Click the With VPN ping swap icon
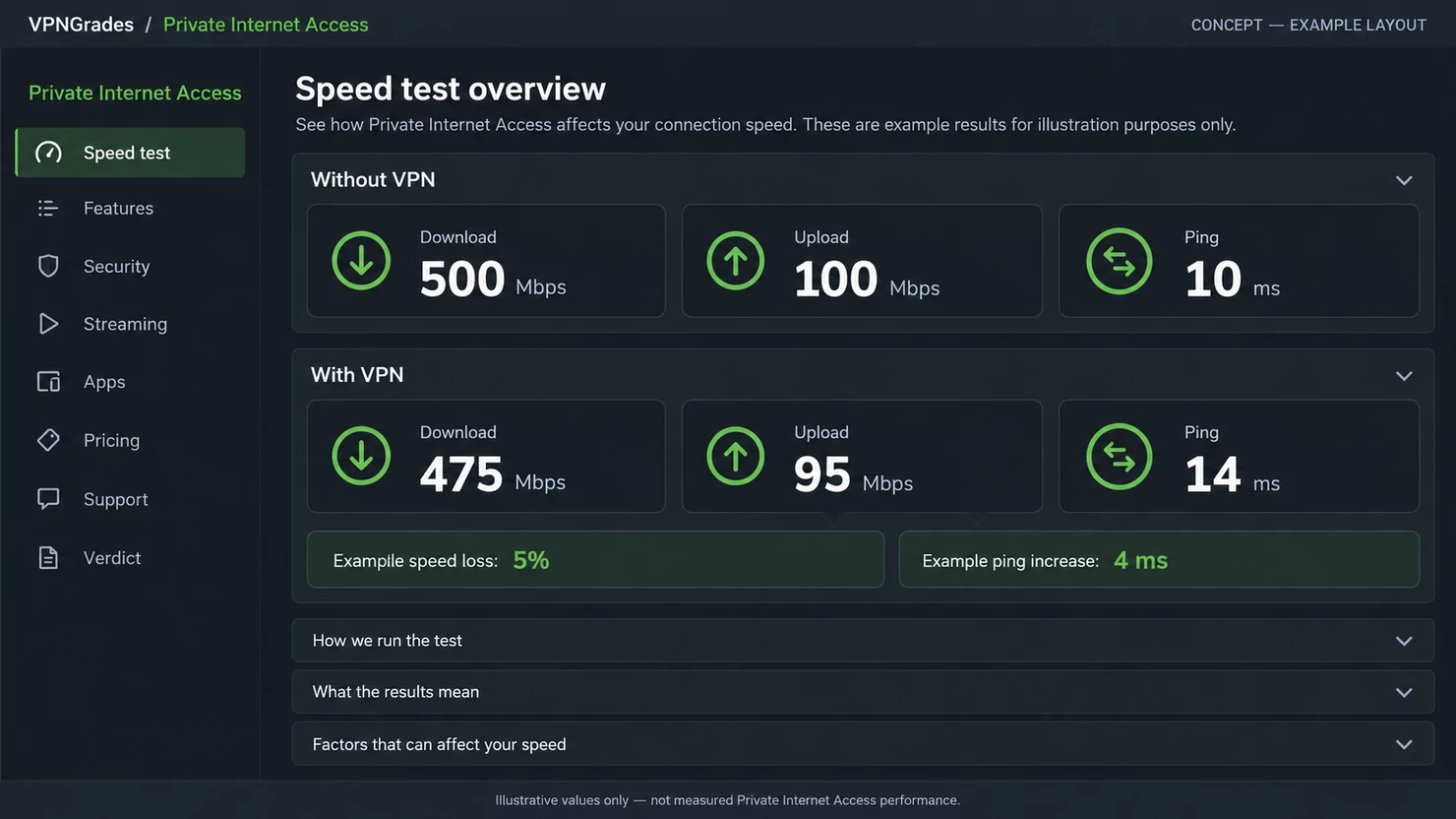 click(x=1119, y=456)
